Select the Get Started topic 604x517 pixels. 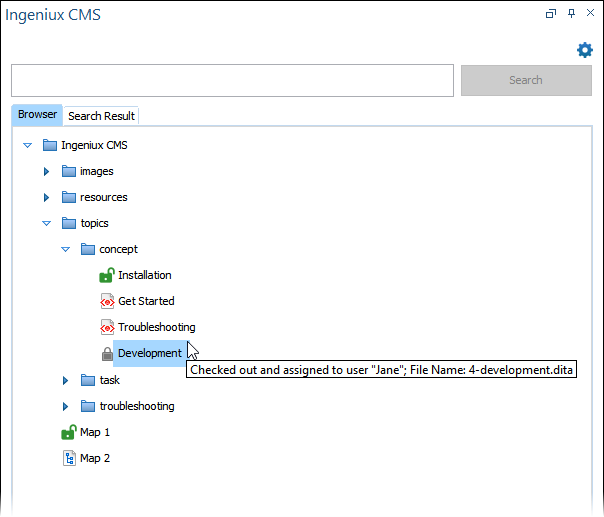coord(146,301)
